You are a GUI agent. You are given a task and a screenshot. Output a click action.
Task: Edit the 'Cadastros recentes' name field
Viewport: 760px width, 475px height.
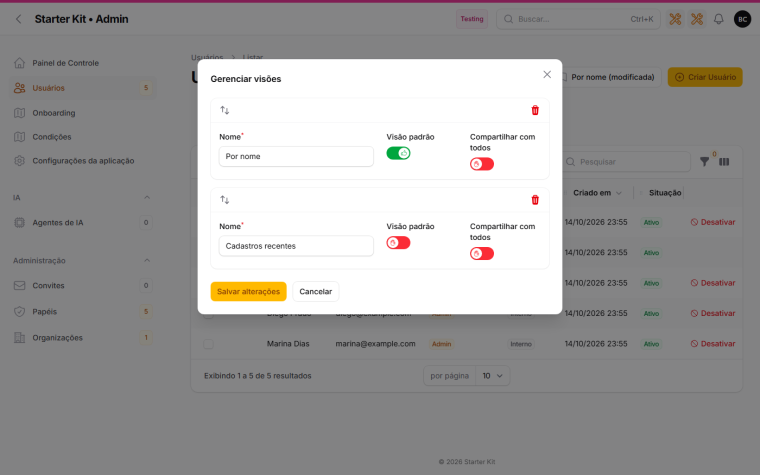[296, 246]
